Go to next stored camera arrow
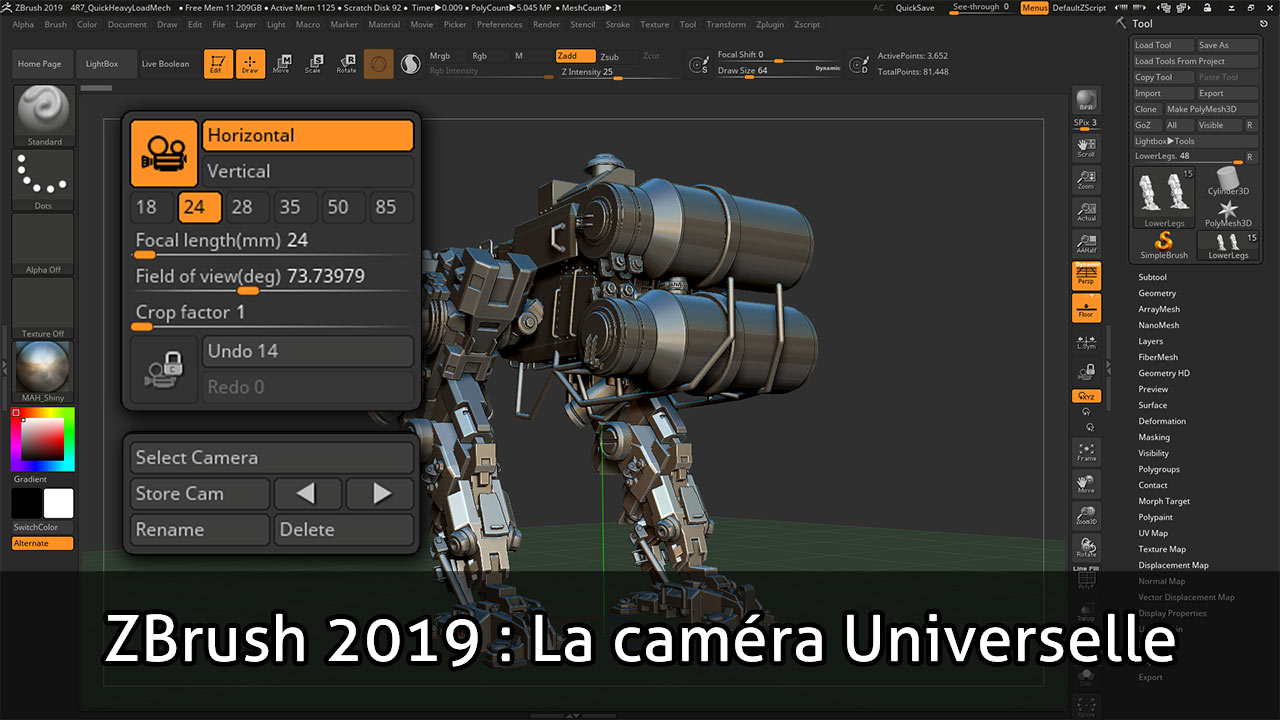This screenshot has height=720, width=1280. point(380,493)
